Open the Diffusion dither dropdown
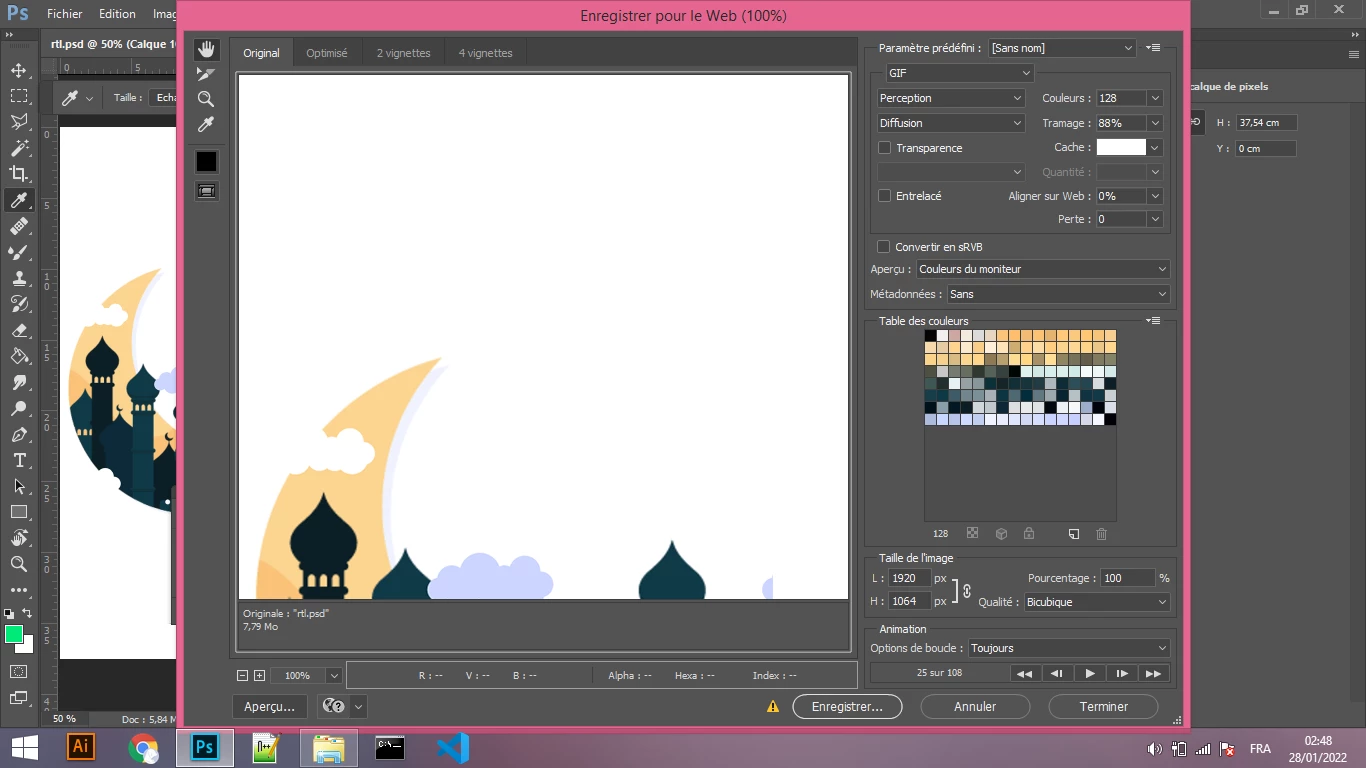Viewport: 1366px width, 768px height. click(x=951, y=123)
